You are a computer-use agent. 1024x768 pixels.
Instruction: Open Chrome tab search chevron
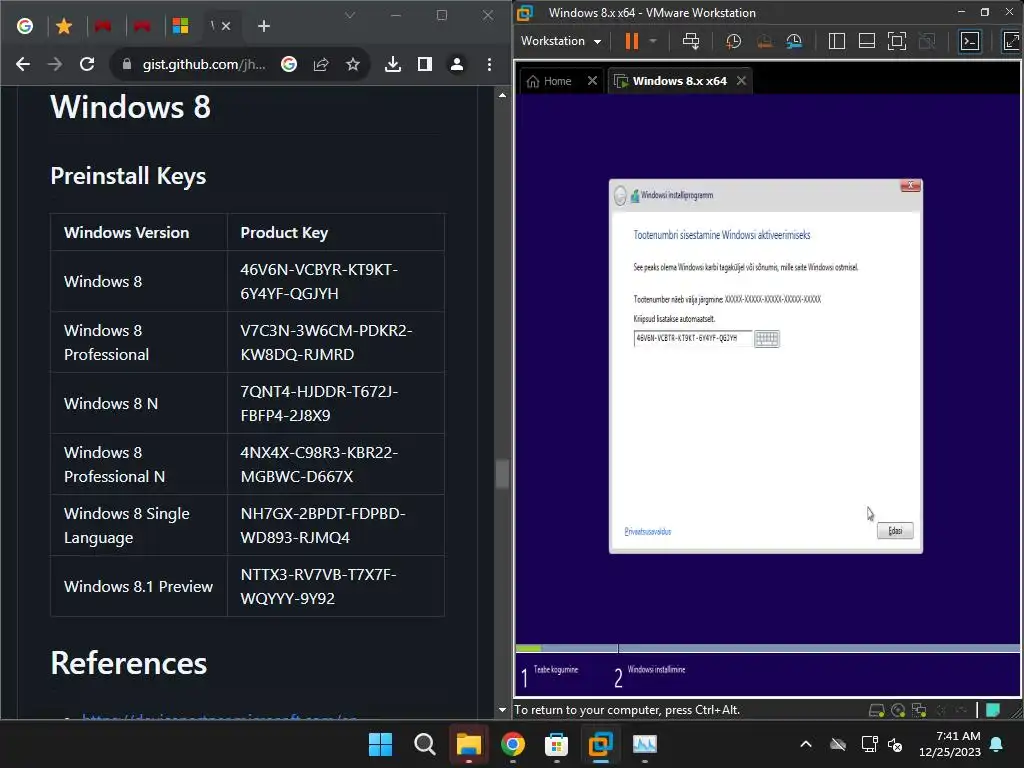[350, 15]
